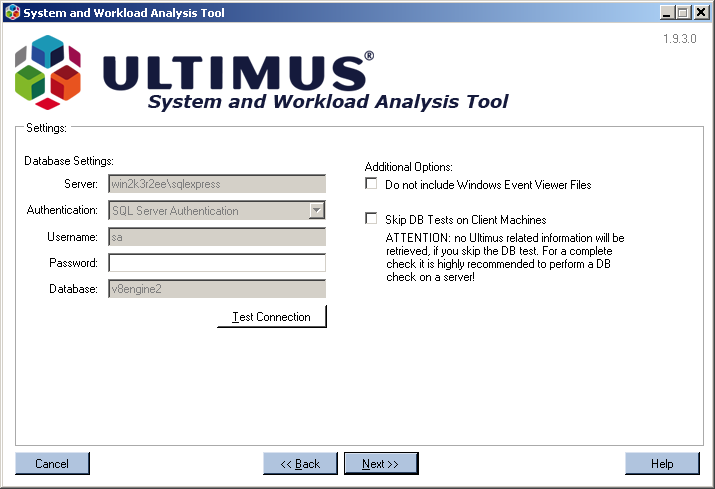Click the Username field showing sa
The width and height of the screenshot is (715, 489).
[217, 237]
